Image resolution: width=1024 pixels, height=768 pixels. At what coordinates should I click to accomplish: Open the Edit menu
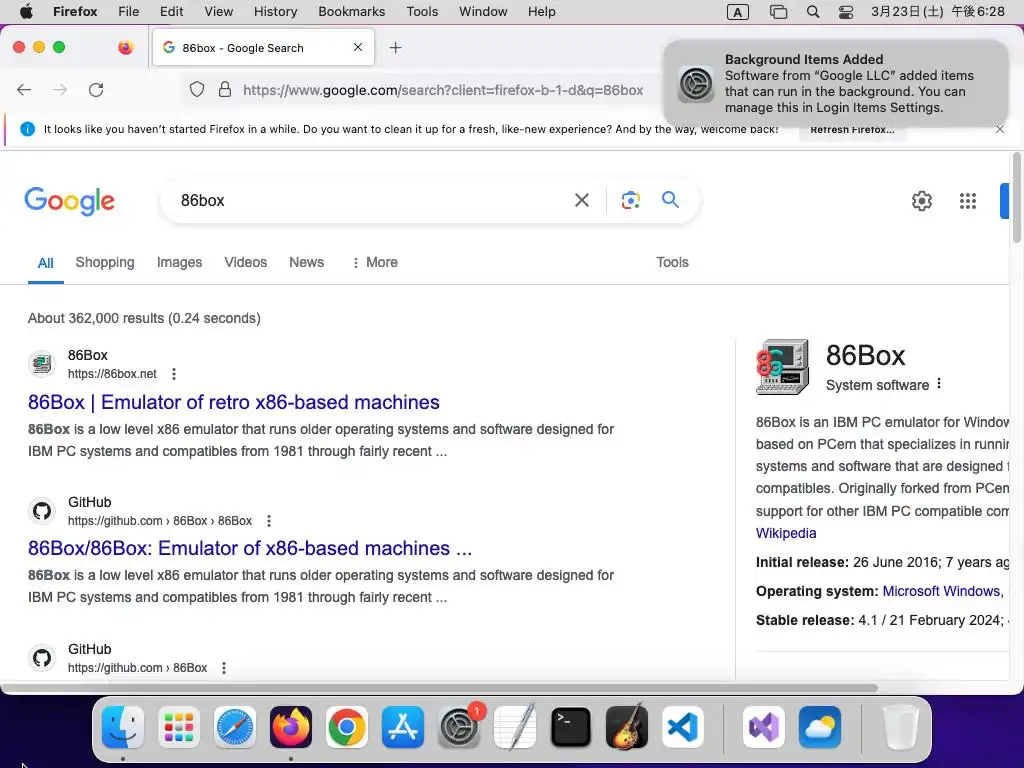171,12
